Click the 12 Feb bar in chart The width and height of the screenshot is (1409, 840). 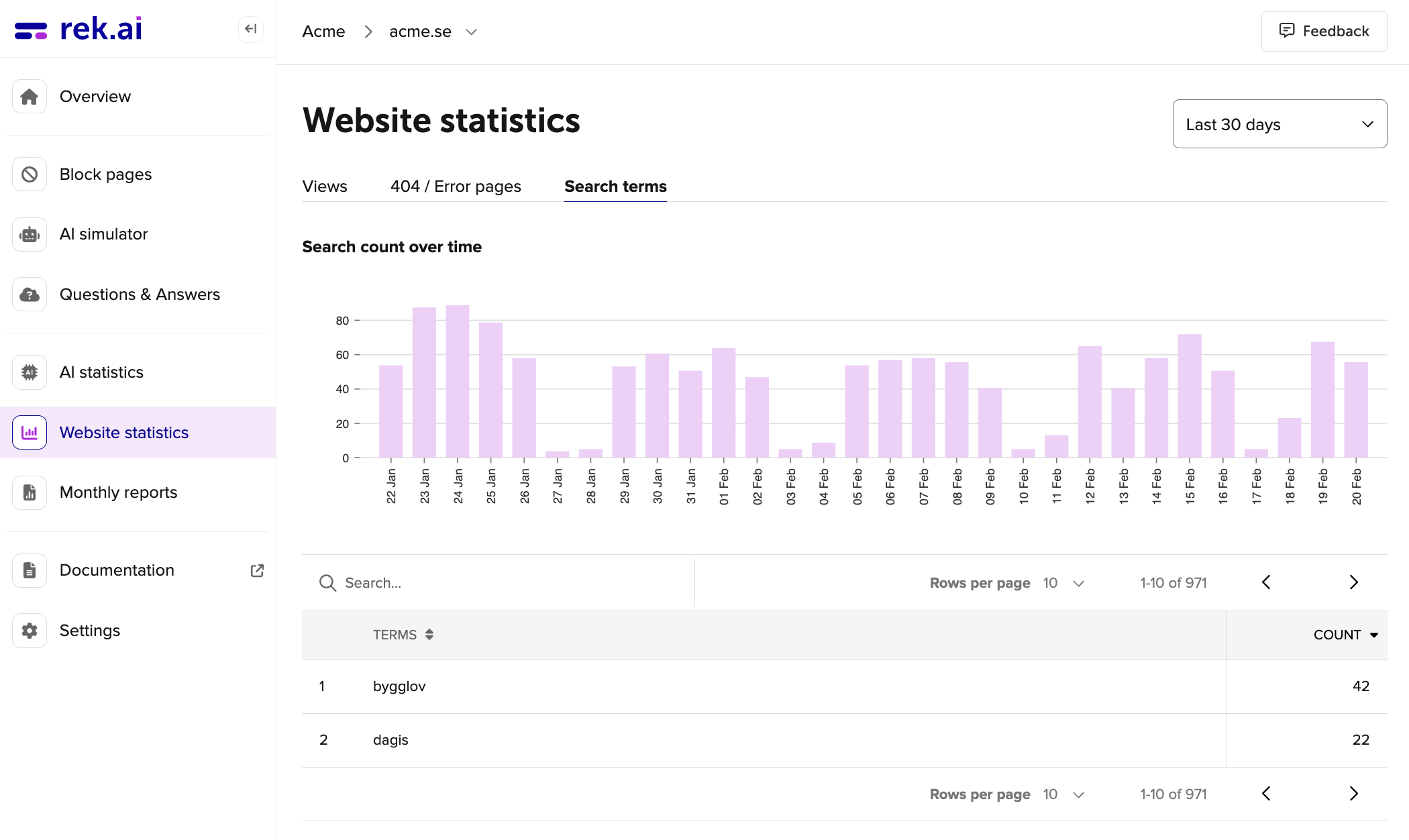pos(1090,402)
